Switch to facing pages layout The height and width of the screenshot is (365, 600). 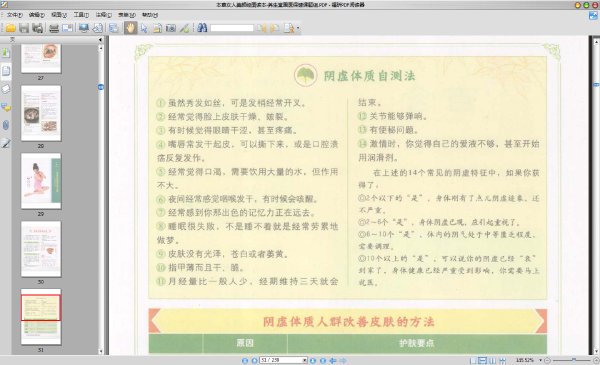click(x=492, y=360)
